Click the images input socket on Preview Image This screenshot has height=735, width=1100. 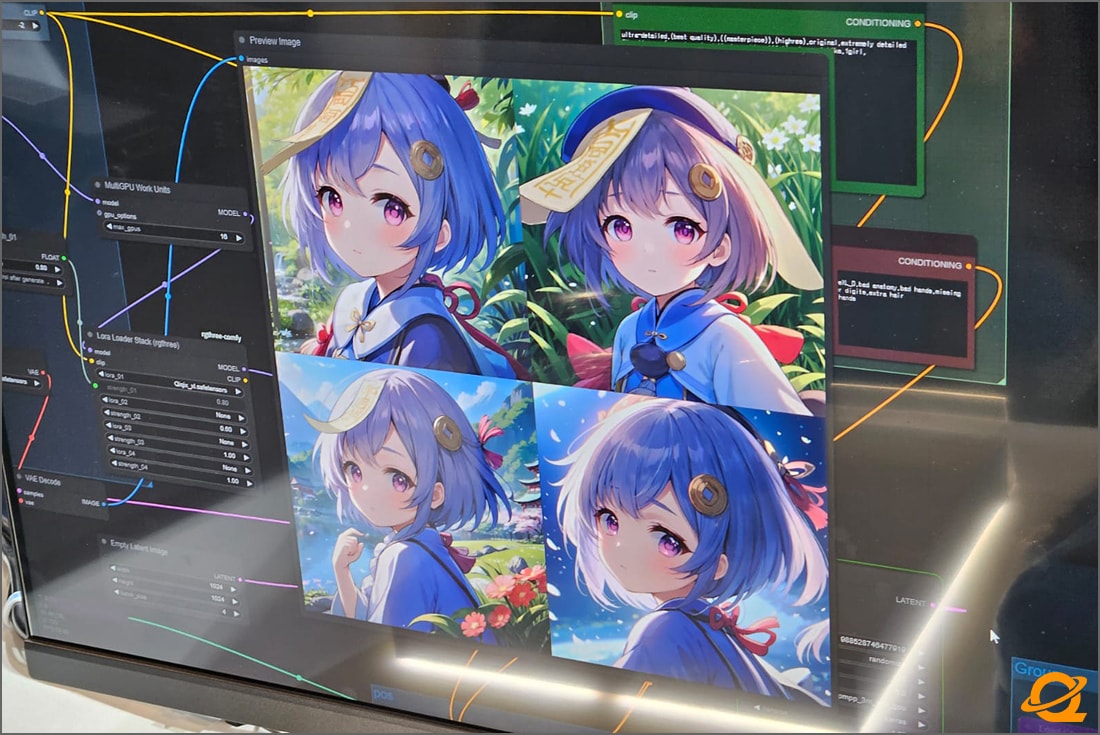coord(242,59)
